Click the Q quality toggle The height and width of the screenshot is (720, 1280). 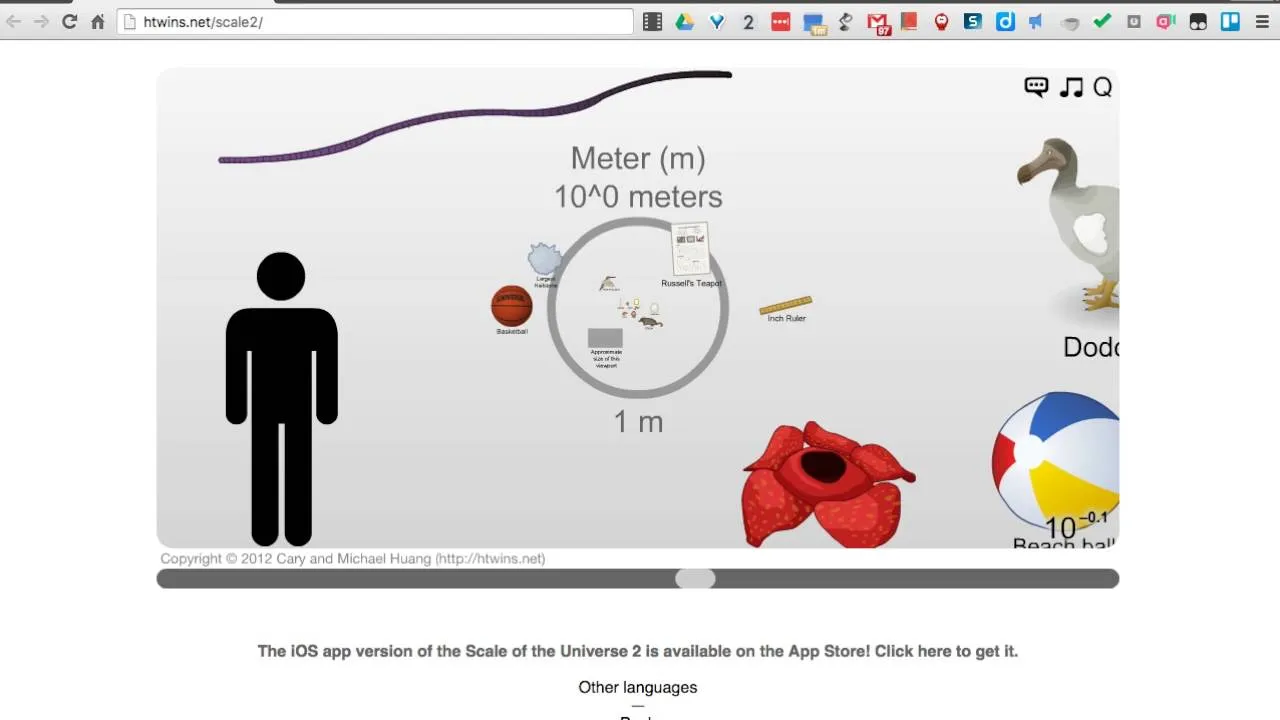1102,87
